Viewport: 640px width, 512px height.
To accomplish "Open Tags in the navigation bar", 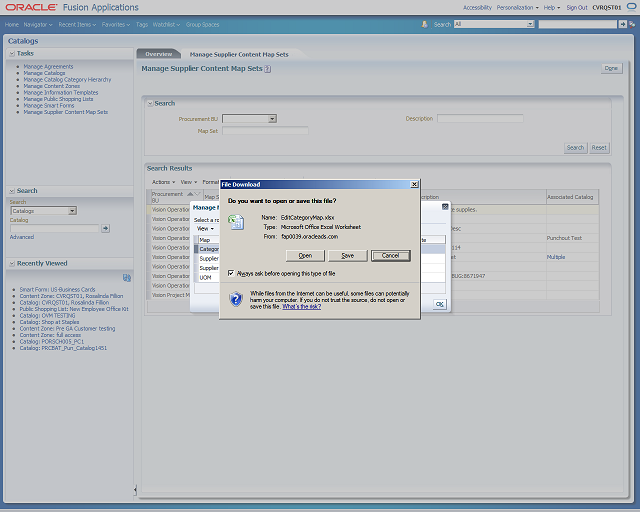I will click(x=142, y=24).
